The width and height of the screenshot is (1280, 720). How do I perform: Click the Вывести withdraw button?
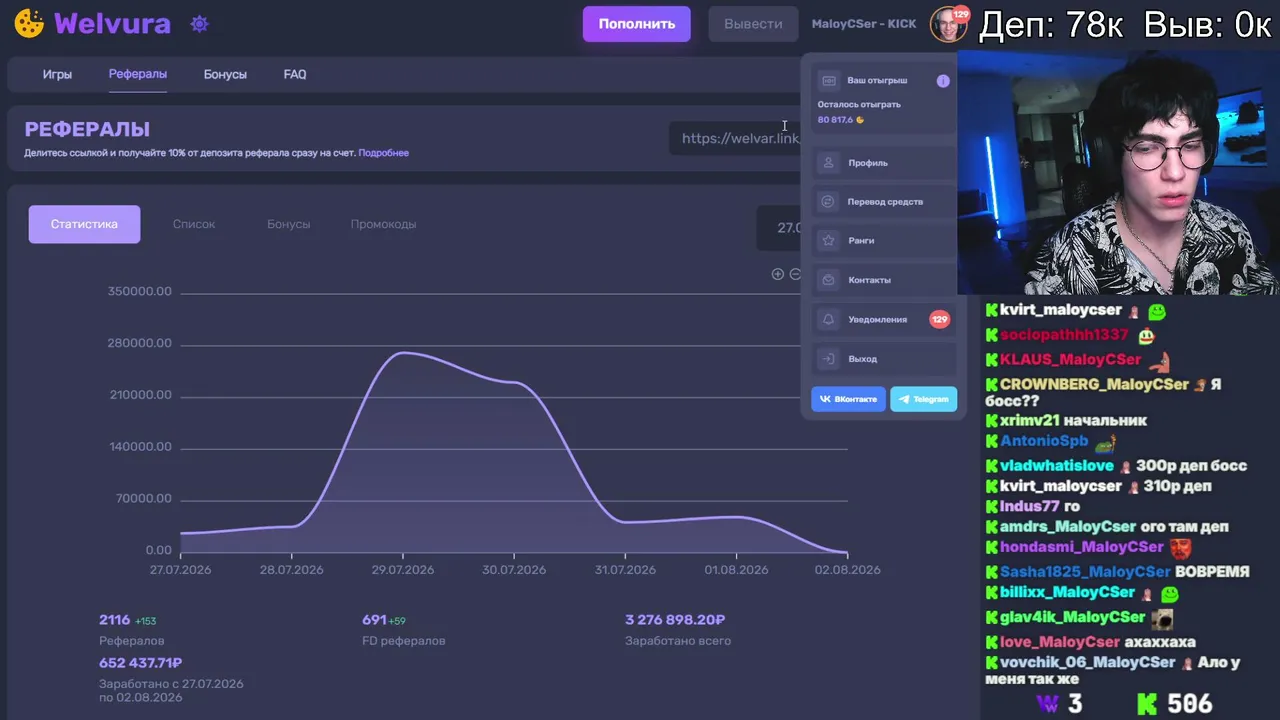click(x=753, y=24)
